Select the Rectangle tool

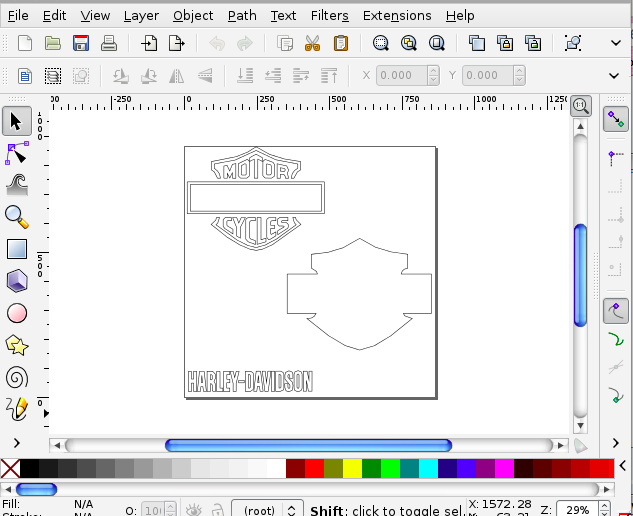point(17,249)
